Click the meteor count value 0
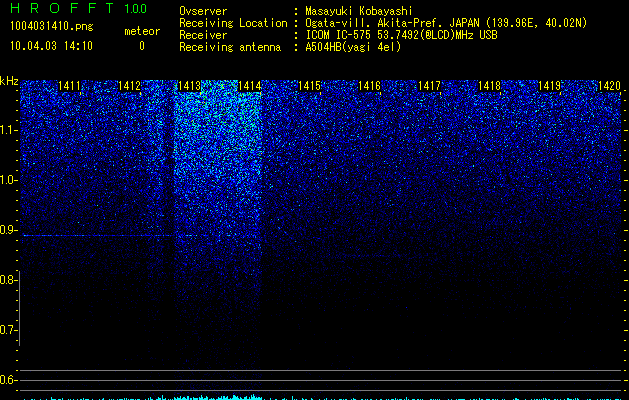 click(x=142, y=46)
